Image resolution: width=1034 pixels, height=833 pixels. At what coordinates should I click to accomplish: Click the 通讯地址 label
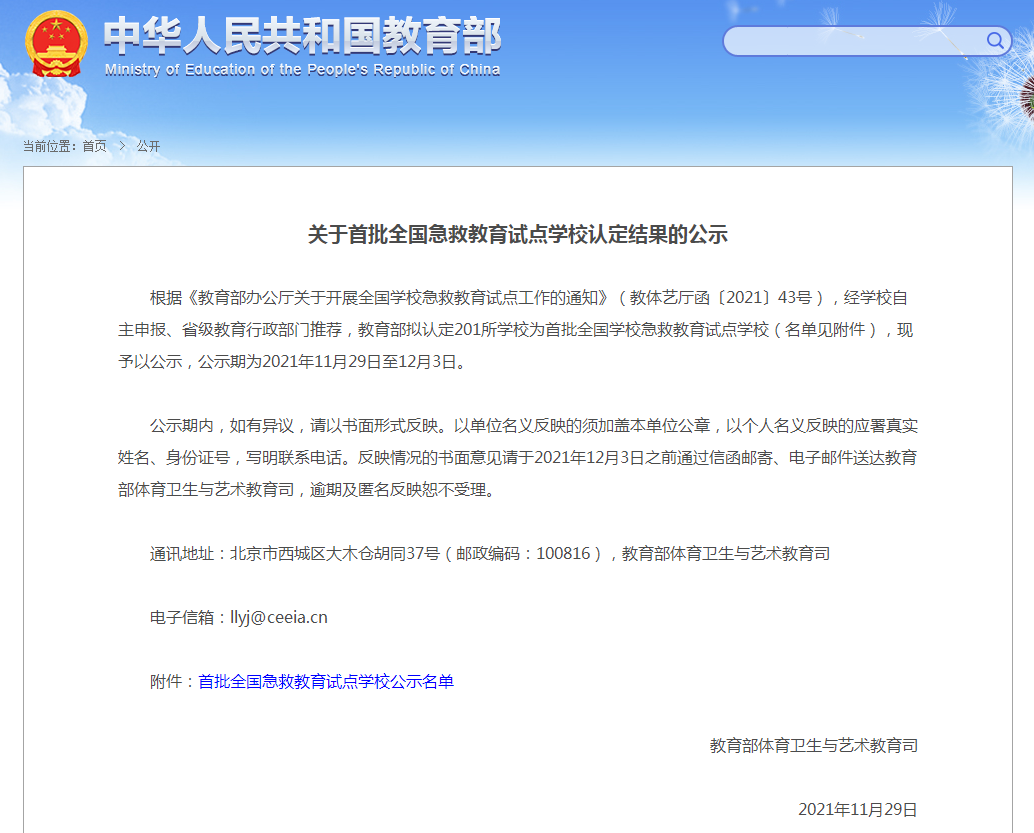tap(181, 553)
